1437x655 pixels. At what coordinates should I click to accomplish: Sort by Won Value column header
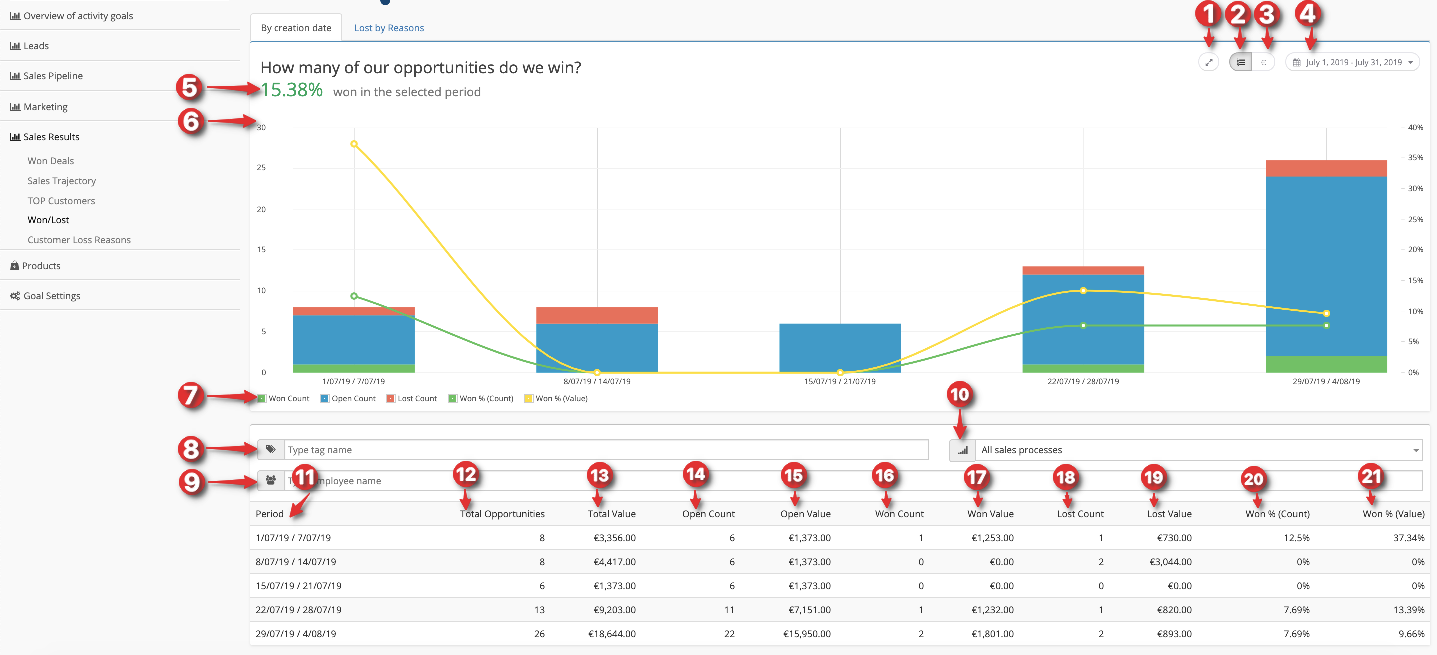click(990, 514)
